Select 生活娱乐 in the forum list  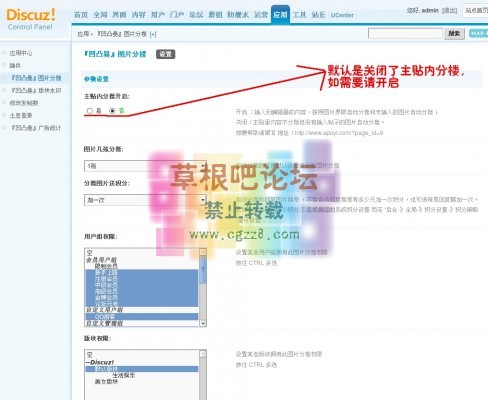coord(142,375)
